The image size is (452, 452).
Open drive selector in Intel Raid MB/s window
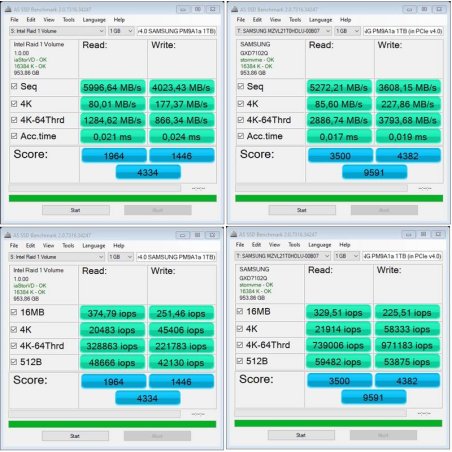[57, 31]
